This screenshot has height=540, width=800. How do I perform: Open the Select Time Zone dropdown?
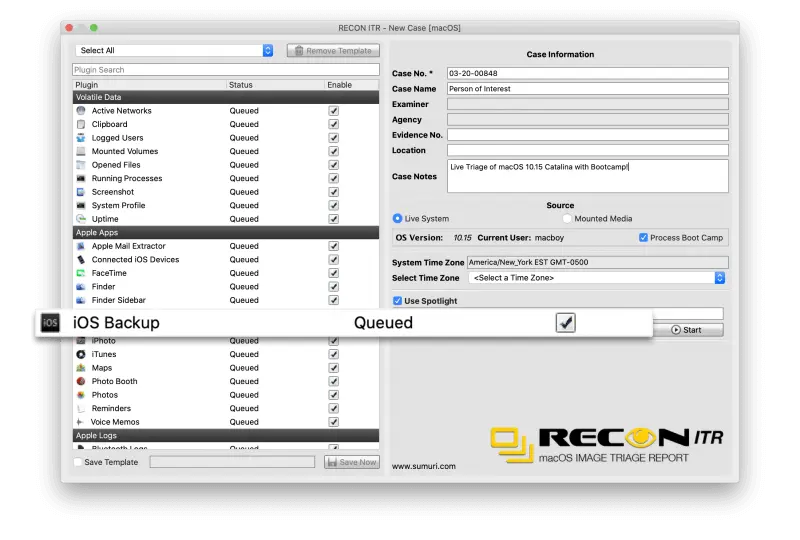coord(597,278)
